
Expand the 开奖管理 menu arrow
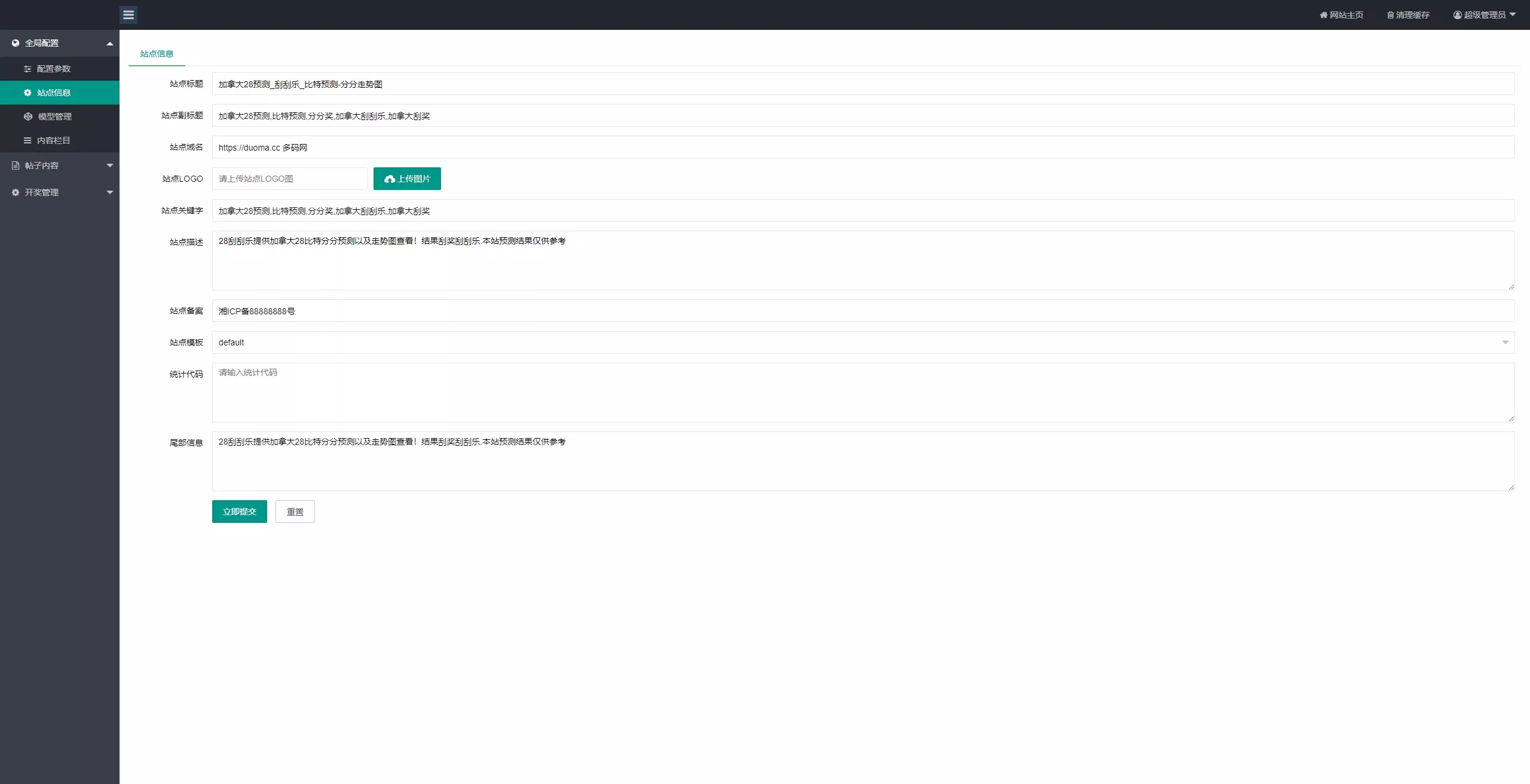click(x=110, y=192)
